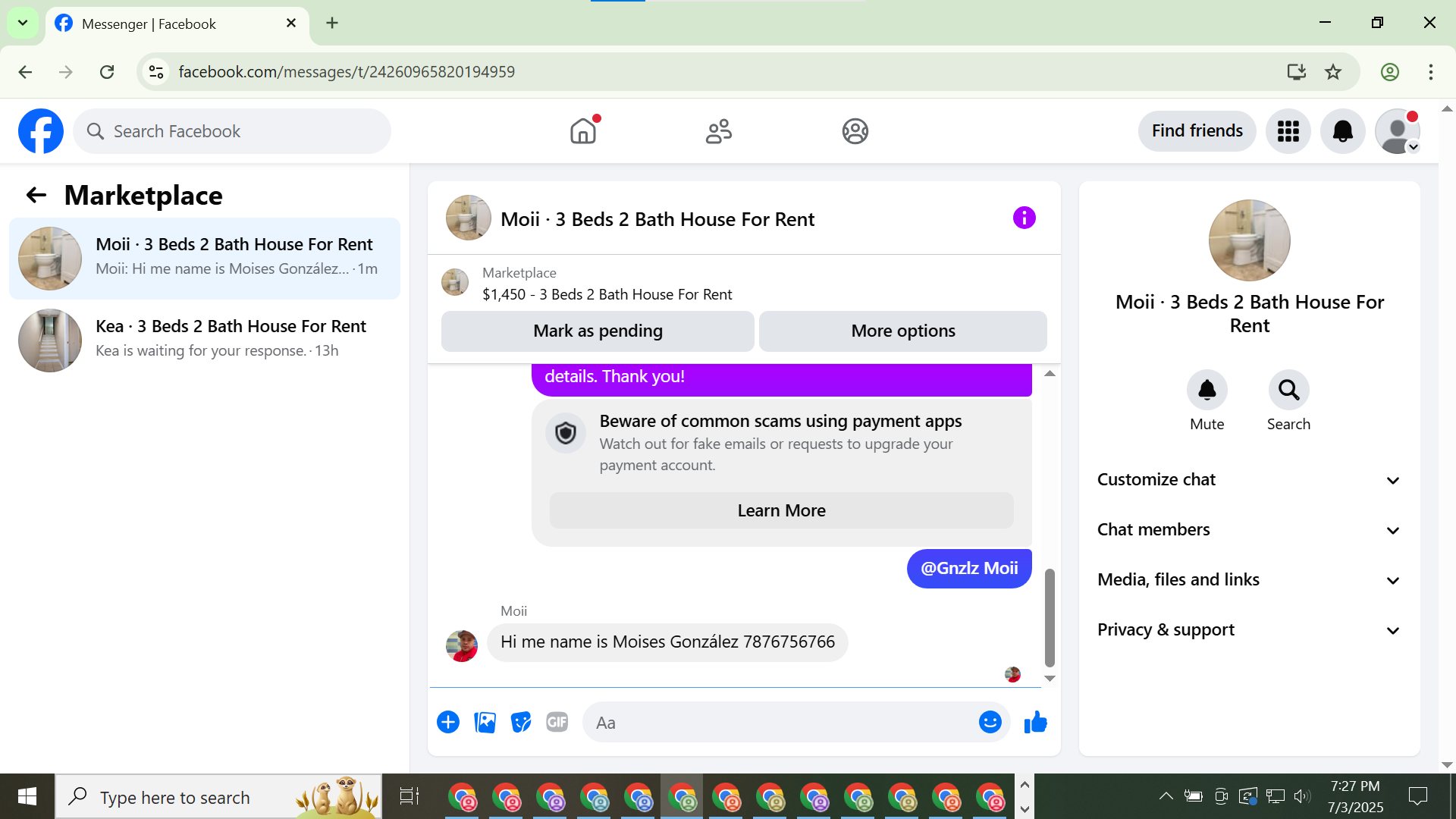Search in conversation
Image resolution: width=1456 pixels, height=819 pixels.
click(x=1288, y=391)
